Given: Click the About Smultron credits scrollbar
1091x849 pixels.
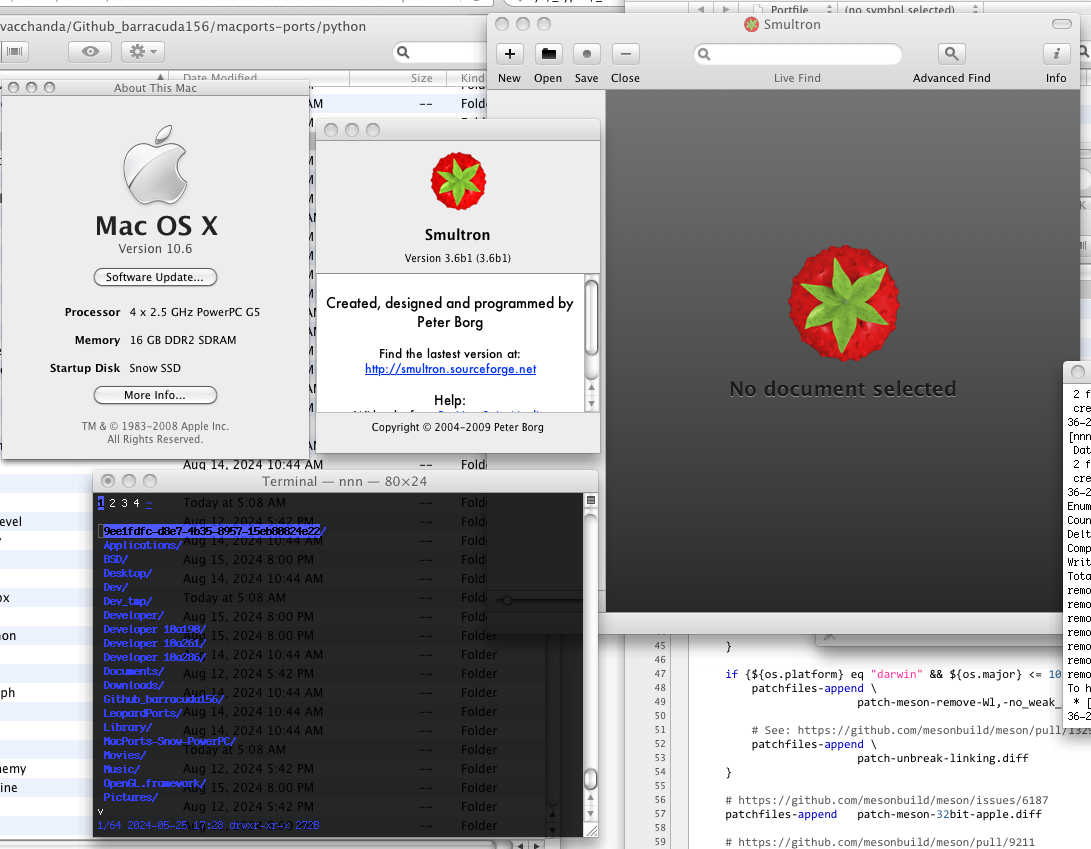Looking at the screenshot, I should 591,318.
